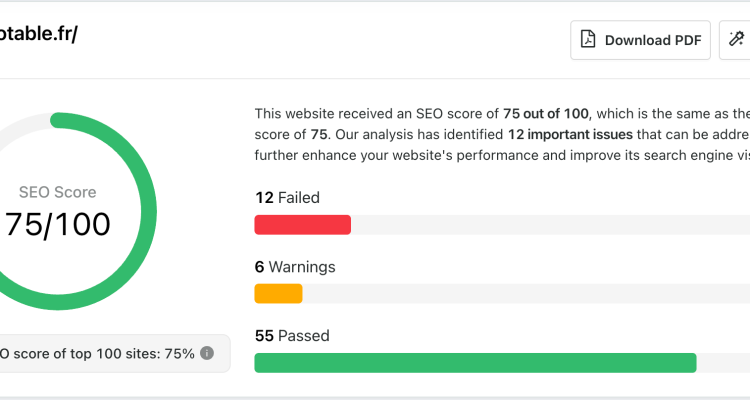
Task: Click the bold '75 out of 100' text
Action: 546,113
